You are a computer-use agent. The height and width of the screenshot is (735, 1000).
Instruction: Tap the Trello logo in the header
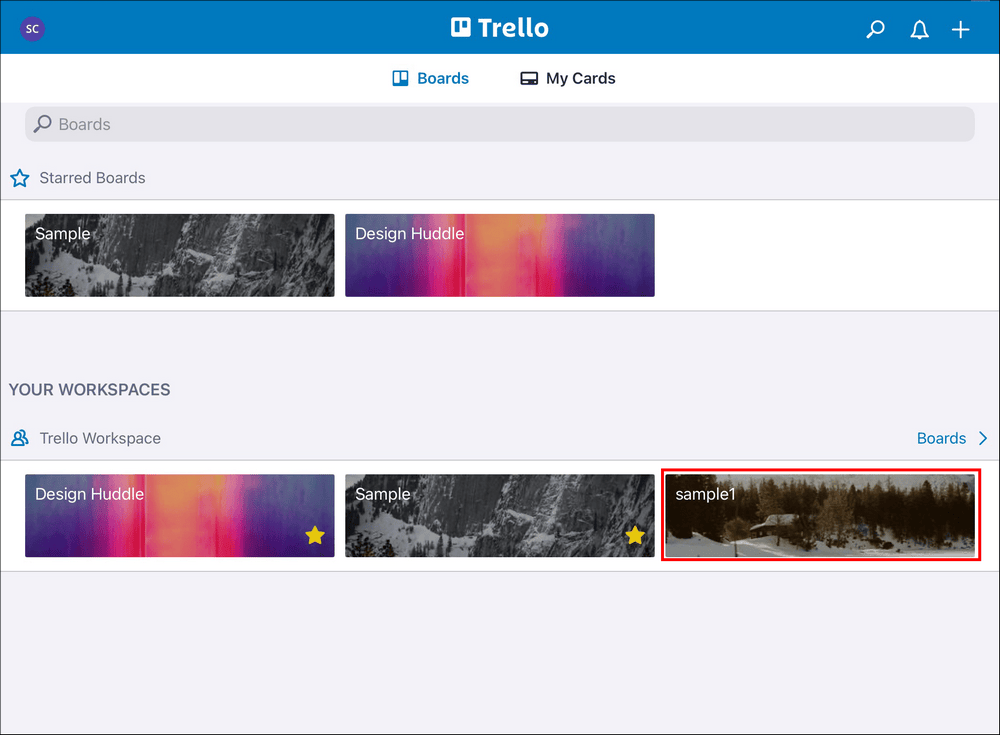pos(499,27)
